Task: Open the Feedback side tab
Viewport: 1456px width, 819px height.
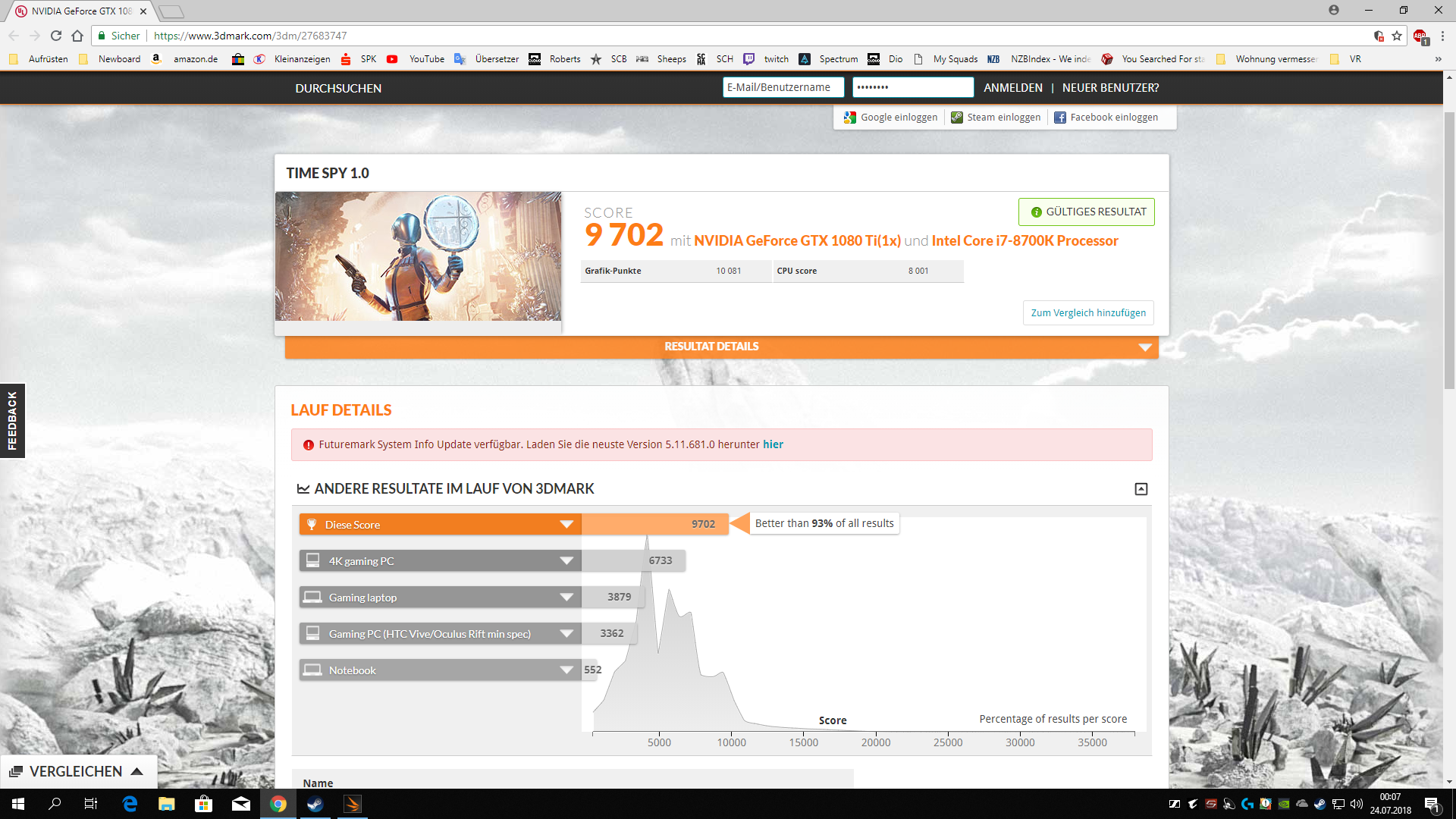Action: 12,421
